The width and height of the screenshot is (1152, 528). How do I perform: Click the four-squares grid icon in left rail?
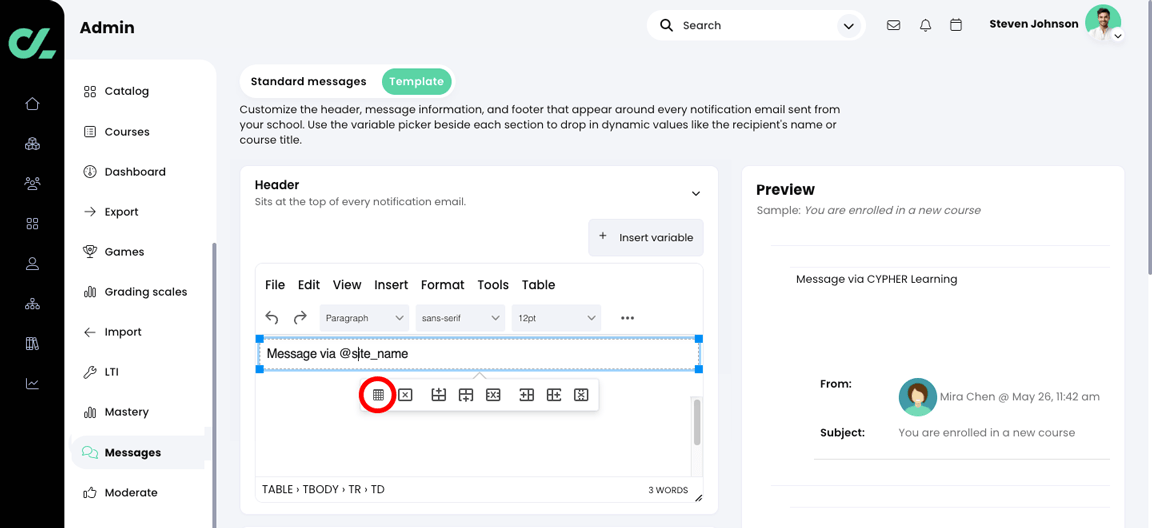(32, 223)
